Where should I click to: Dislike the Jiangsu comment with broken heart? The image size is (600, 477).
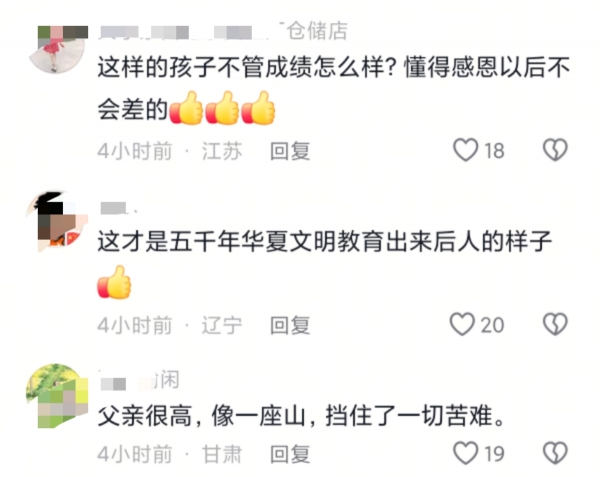[555, 150]
